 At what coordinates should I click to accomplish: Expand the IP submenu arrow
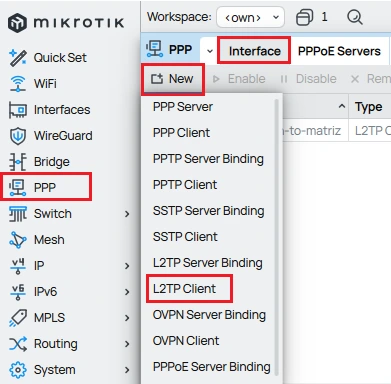[127, 266]
